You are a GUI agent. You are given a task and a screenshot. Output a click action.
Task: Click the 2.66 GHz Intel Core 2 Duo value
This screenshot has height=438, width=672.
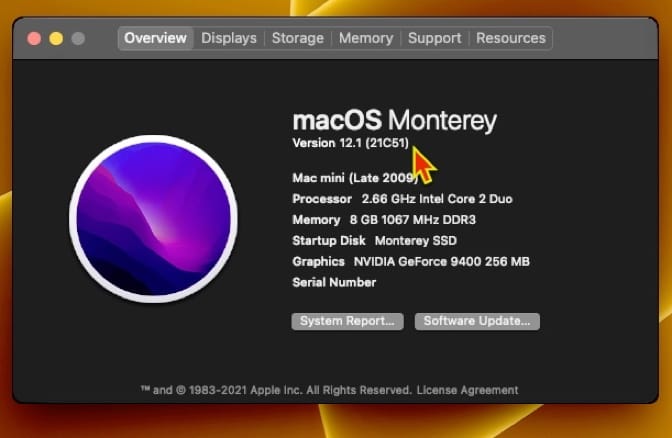pyautogui.click(x=437, y=199)
